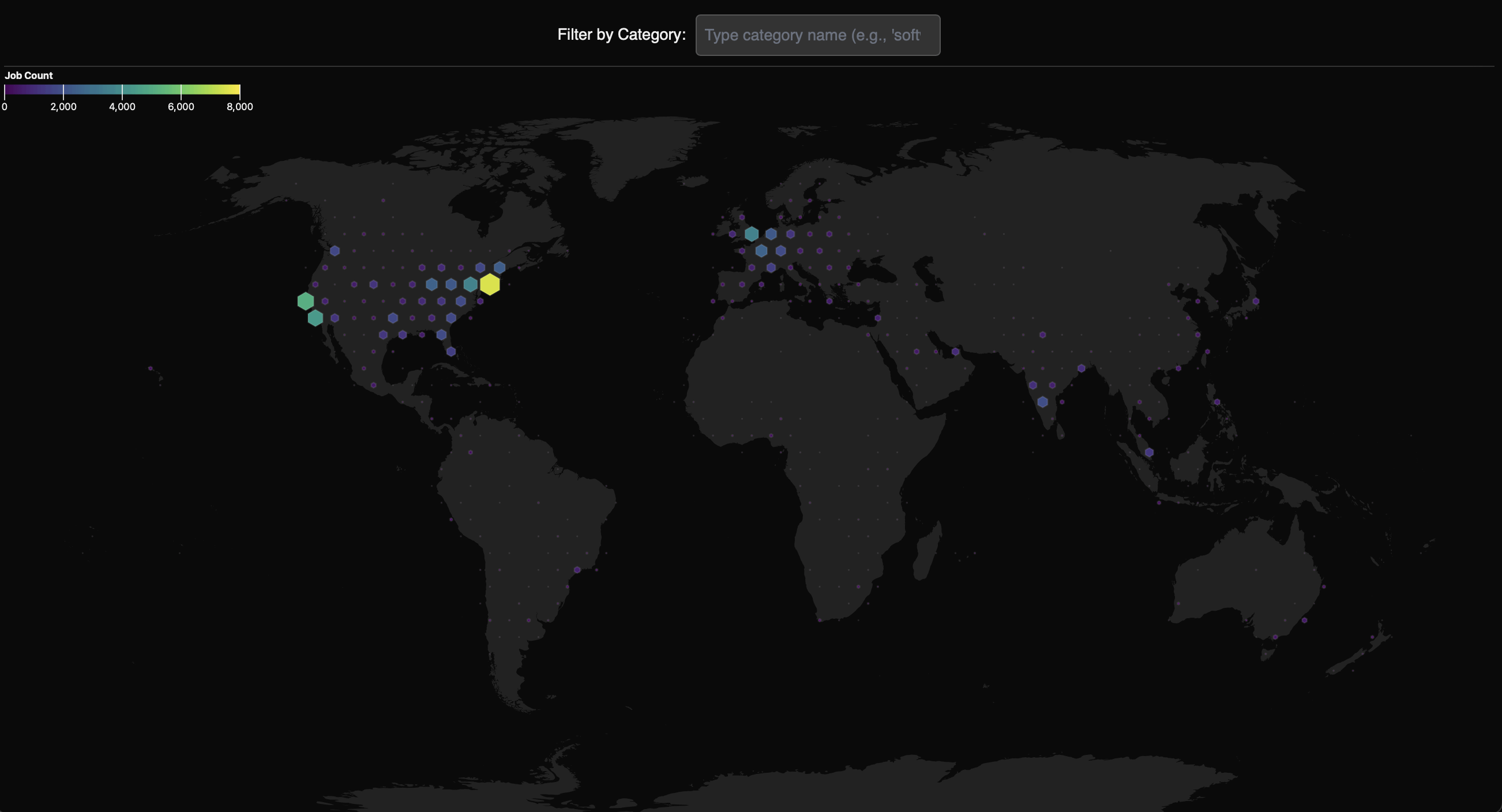Click the hexagon over Florida peninsula
This screenshot has width=1502, height=812.
[x=450, y=351]
